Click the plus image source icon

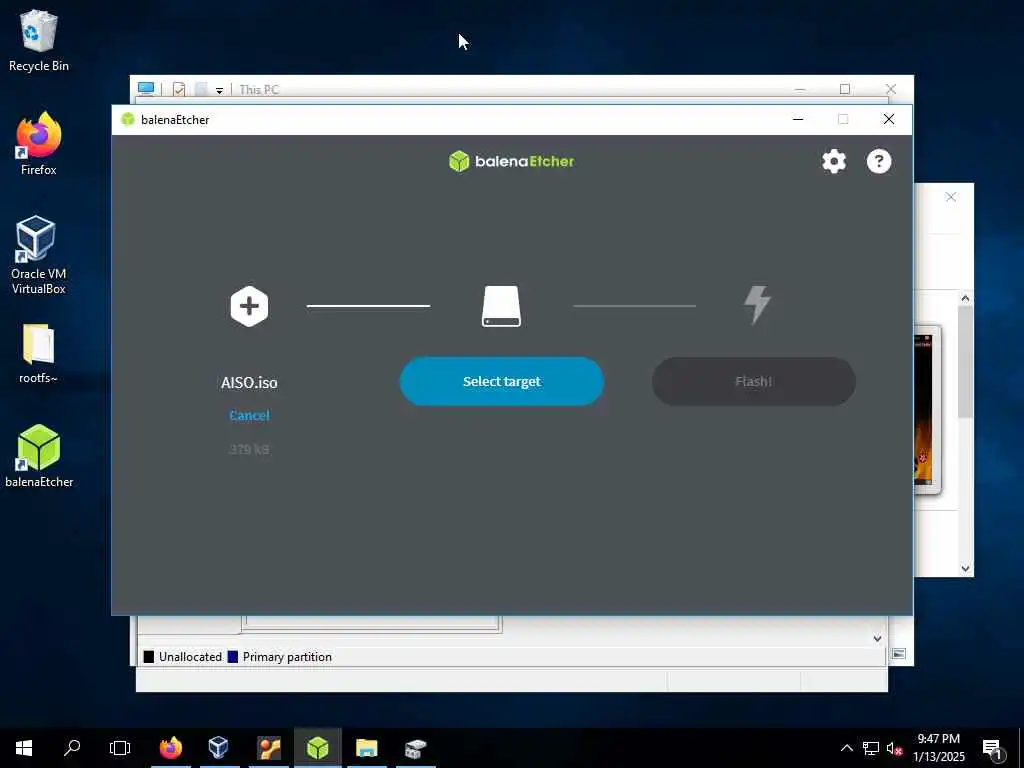pyautogui.click(x=249, y=306)
